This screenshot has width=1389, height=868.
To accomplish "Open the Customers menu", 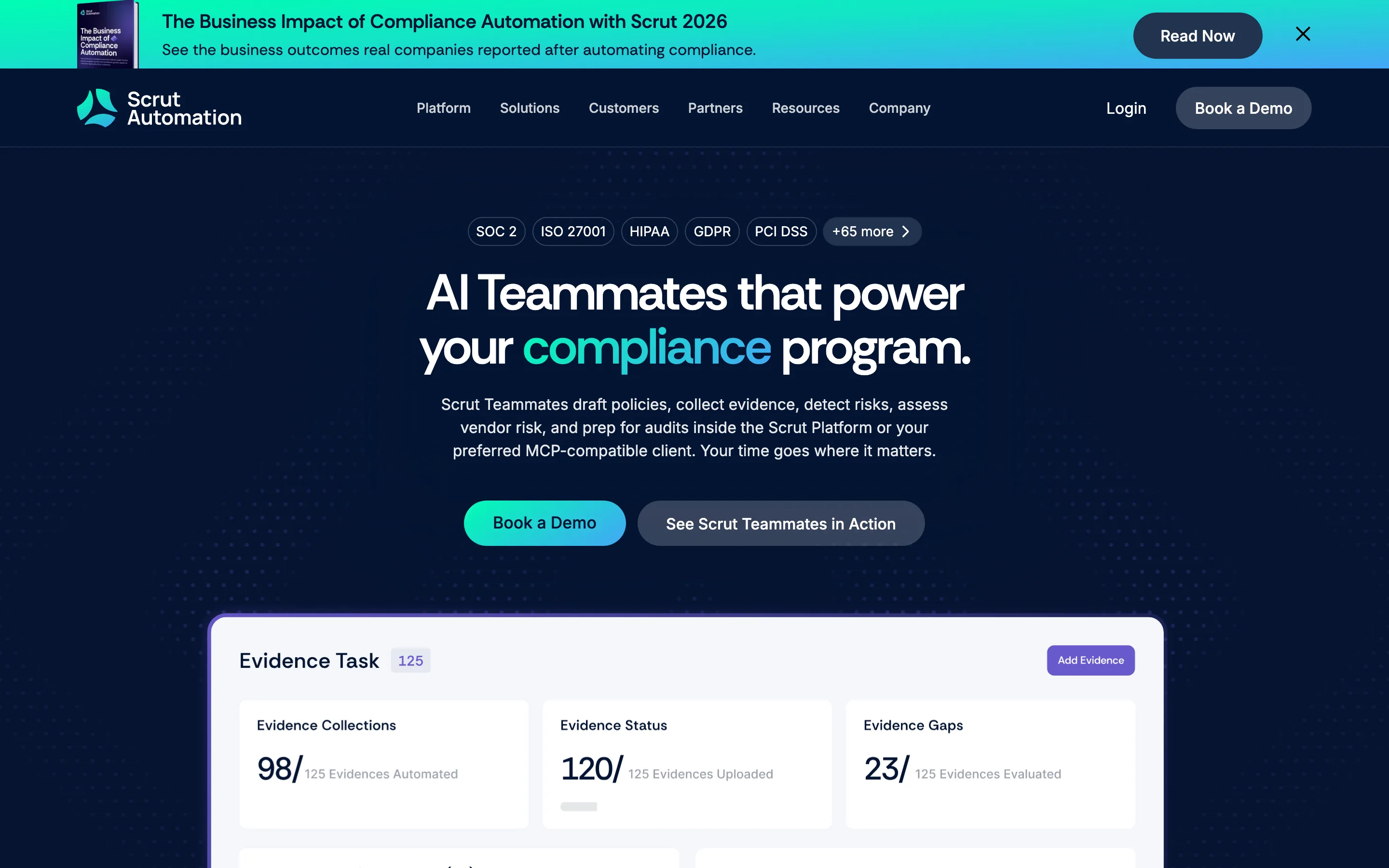I will pos(623,108).
